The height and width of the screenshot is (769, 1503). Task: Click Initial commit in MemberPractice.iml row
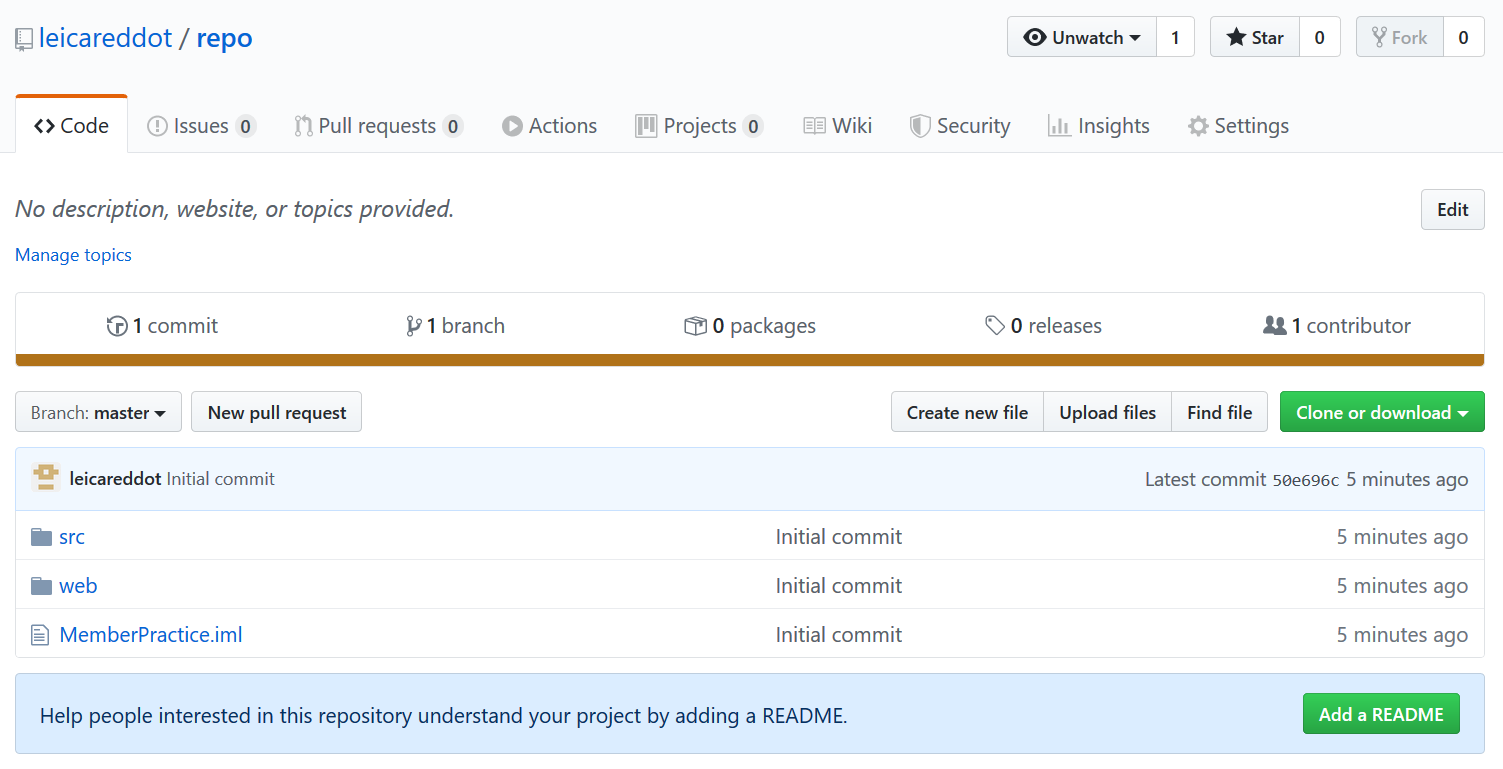pyautogui.click(x=839, y=635)
